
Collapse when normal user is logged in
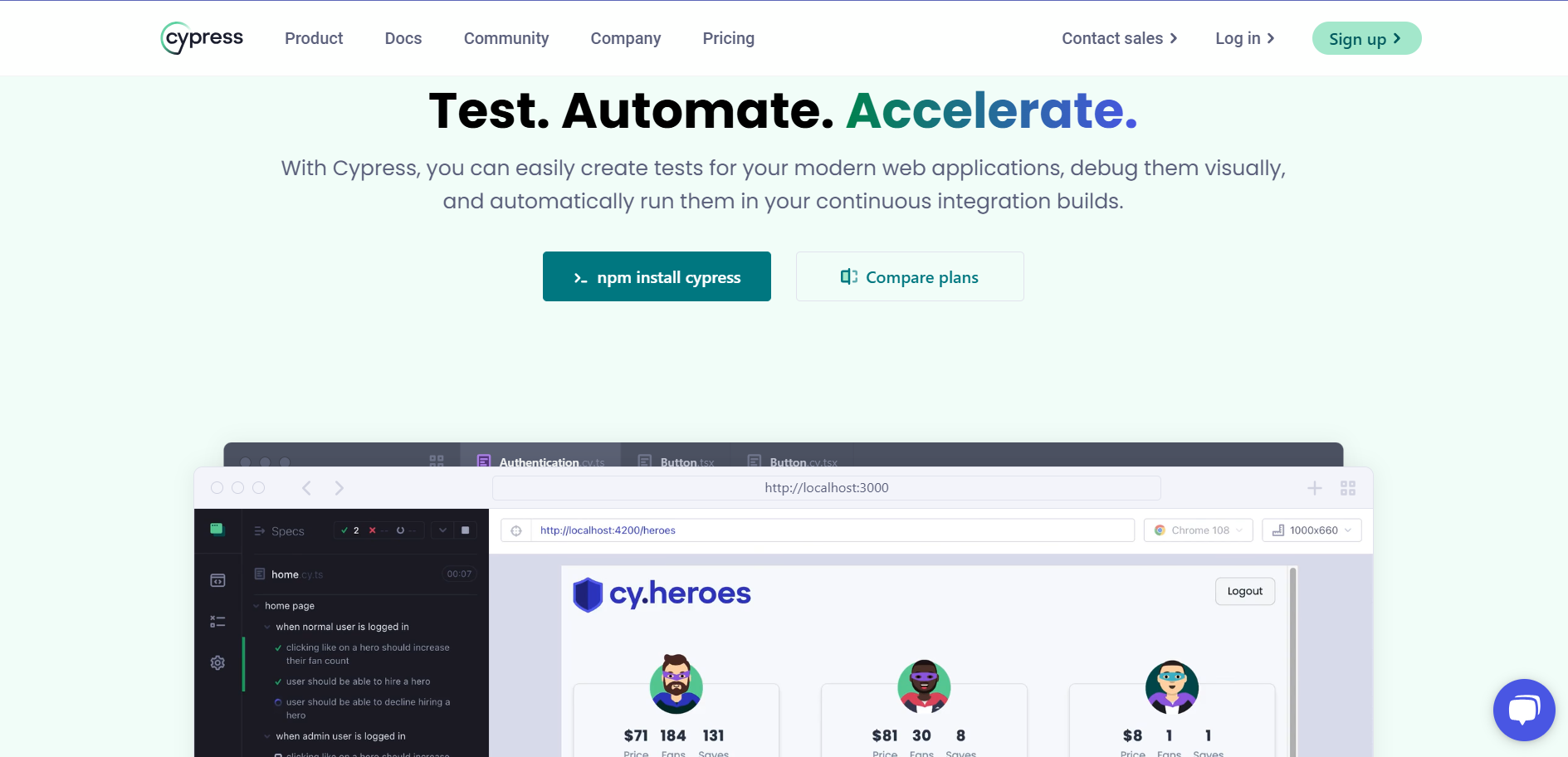pos(267,627)
